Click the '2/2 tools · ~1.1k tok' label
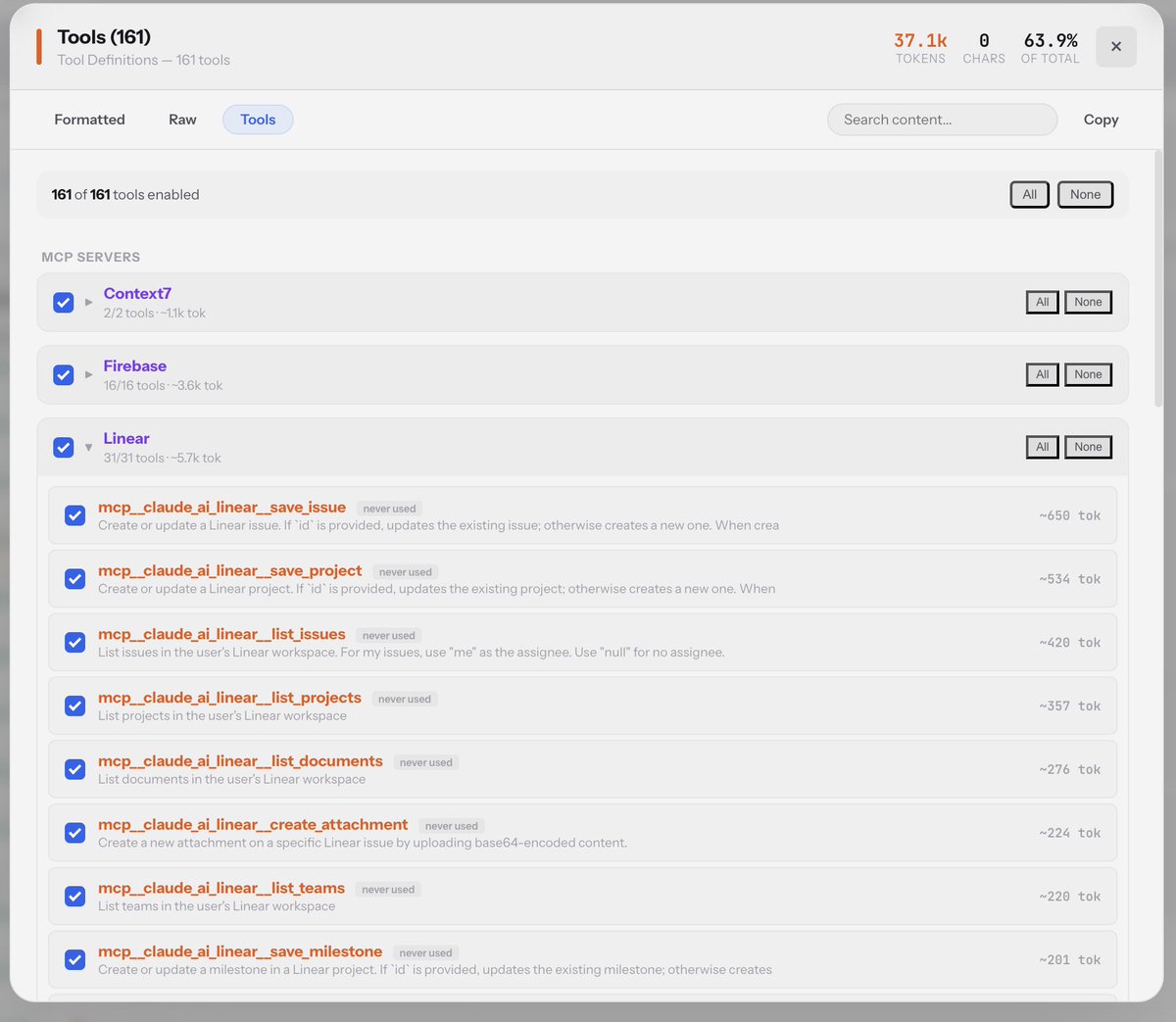This screenshot has height=1022, width=1176. pos(154,313)
